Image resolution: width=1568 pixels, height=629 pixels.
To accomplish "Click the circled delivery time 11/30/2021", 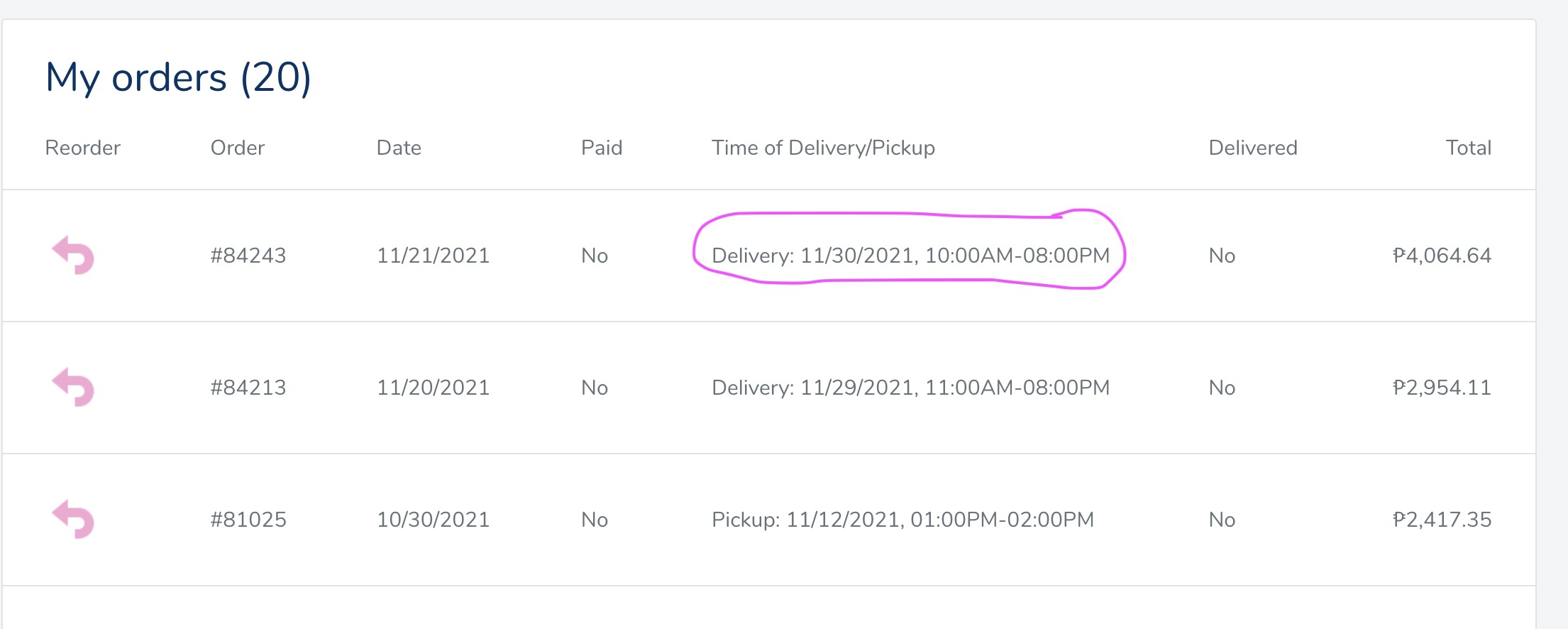I will (x=911, y=256).
